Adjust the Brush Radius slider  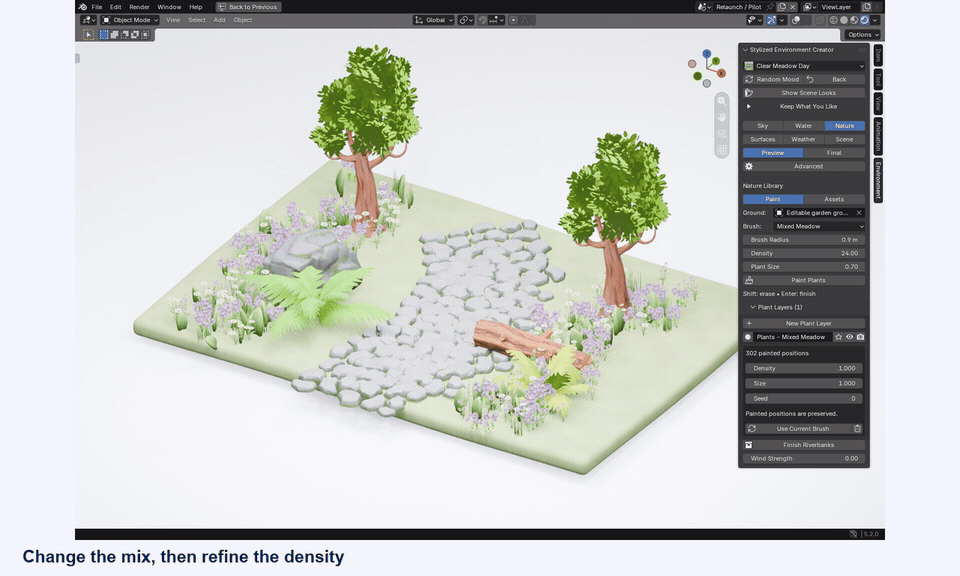(804, 240)
